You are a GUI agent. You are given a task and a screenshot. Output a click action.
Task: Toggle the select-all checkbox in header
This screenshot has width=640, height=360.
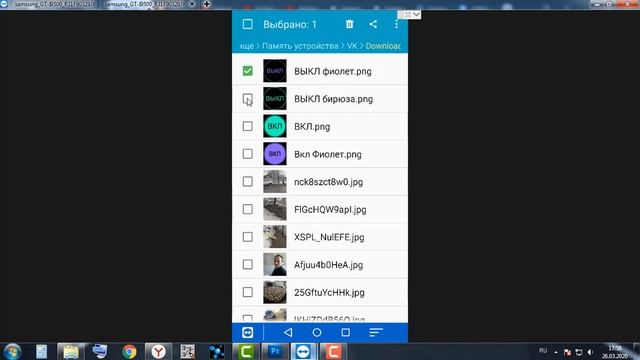click(x=247, y=24)
